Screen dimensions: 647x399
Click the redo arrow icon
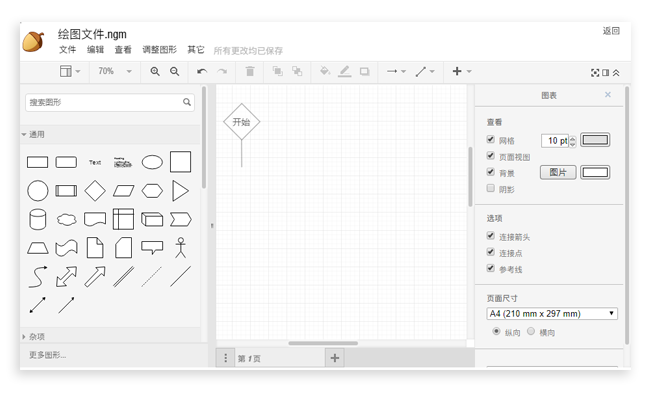[222, 71]
